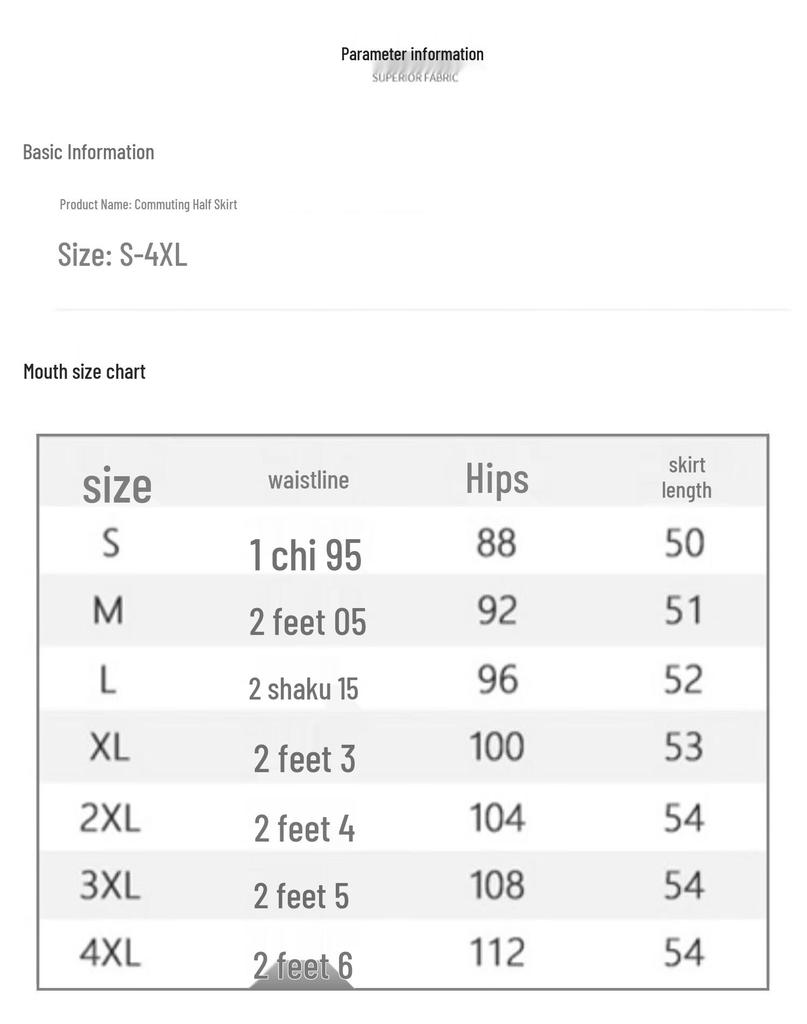Select the 2 shaku 15 waistline cell
The image size is (807, 1024).
coord(304,689)
